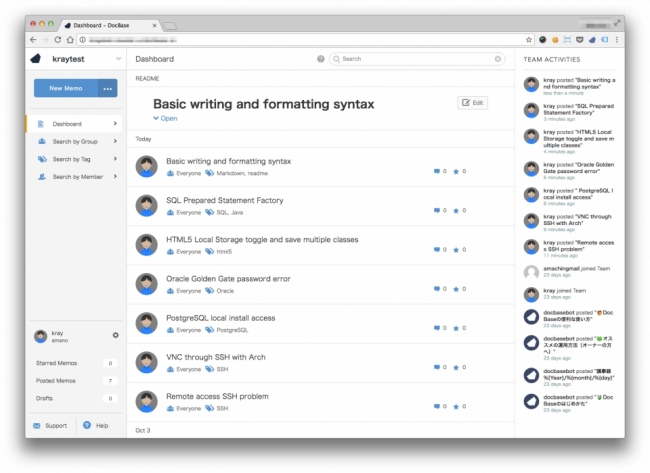Open the HTML5 Local Storage memo
The width and height of the screenshot is (650, 473).
[x=262, y=239]
